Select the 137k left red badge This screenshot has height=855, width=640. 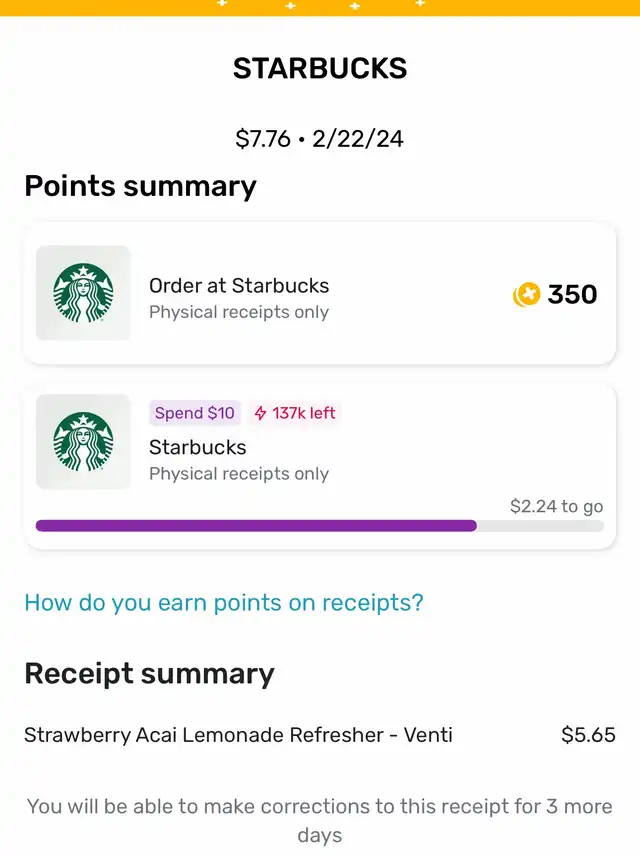click(x=295, y=413)
